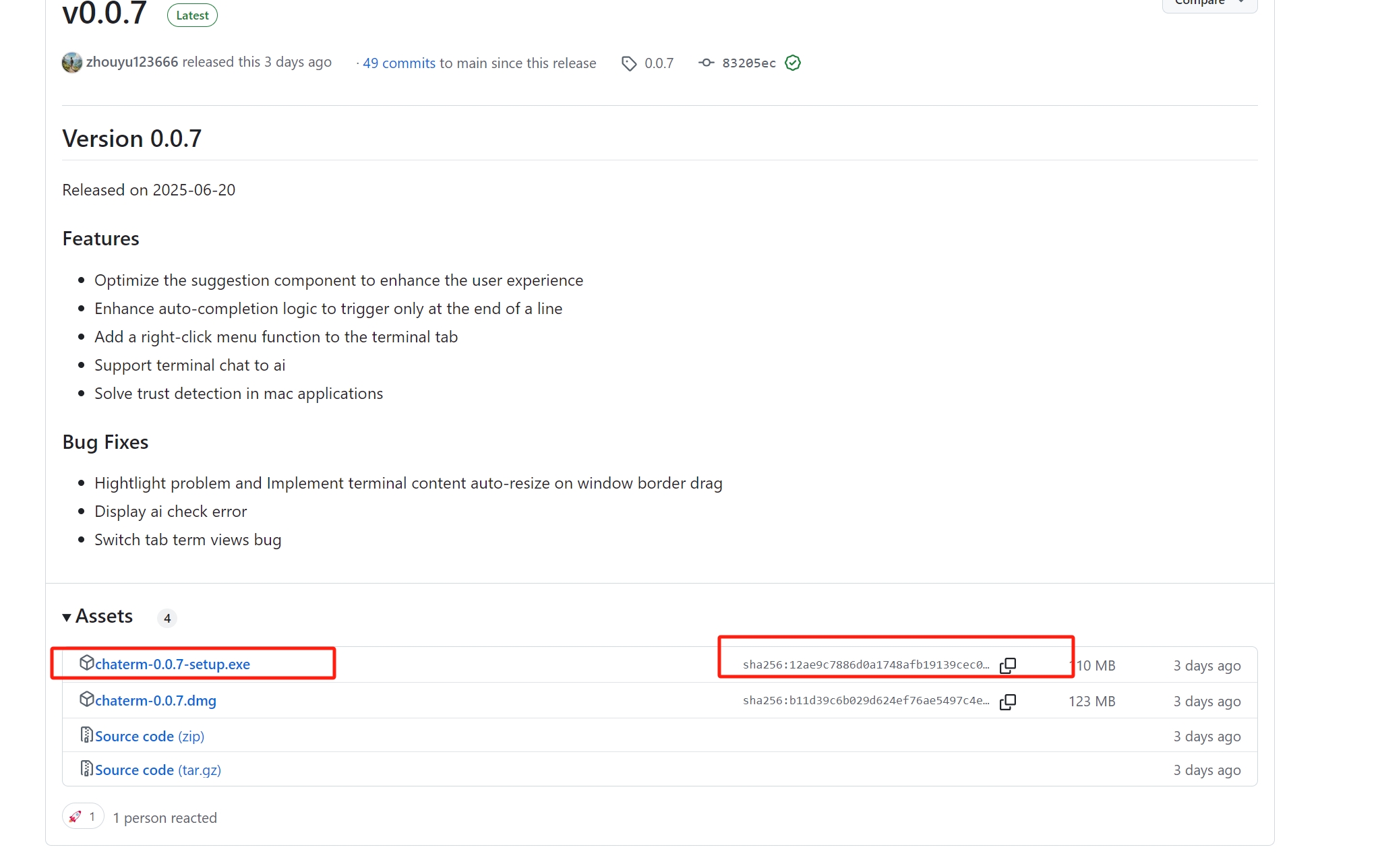Screen dimensions: 1380x868
Task: Click 'released this 3 days ago' timestamp
Action: click(257, 62)
